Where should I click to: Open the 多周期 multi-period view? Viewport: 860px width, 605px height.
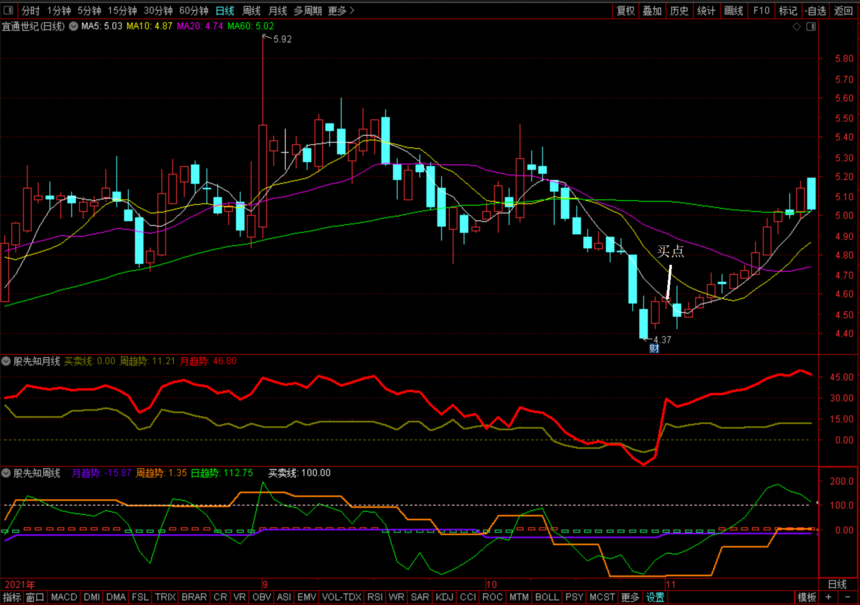click(x=308, y=10)
